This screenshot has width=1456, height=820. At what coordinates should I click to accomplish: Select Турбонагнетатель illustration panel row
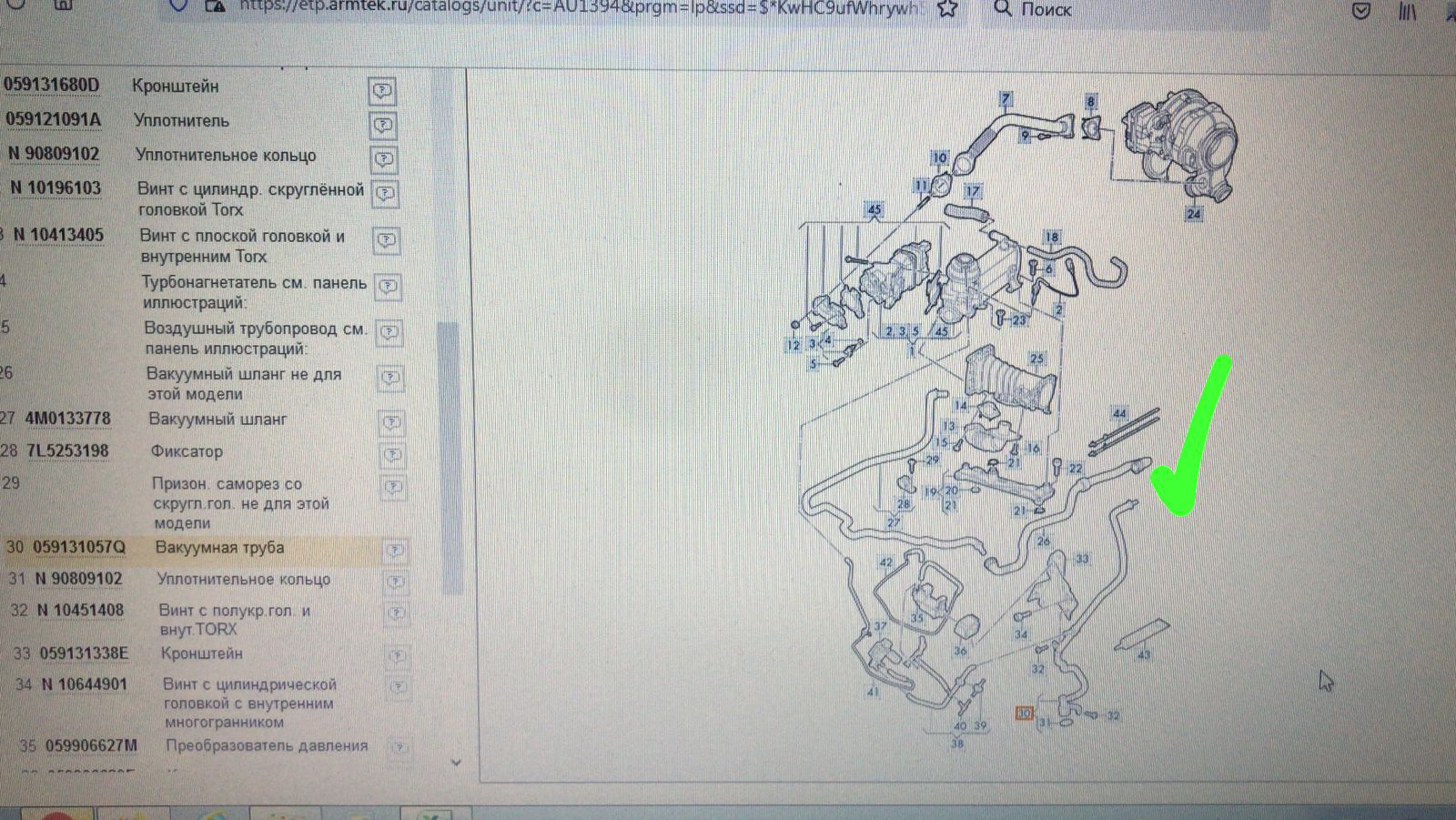[x=253, y=292]
